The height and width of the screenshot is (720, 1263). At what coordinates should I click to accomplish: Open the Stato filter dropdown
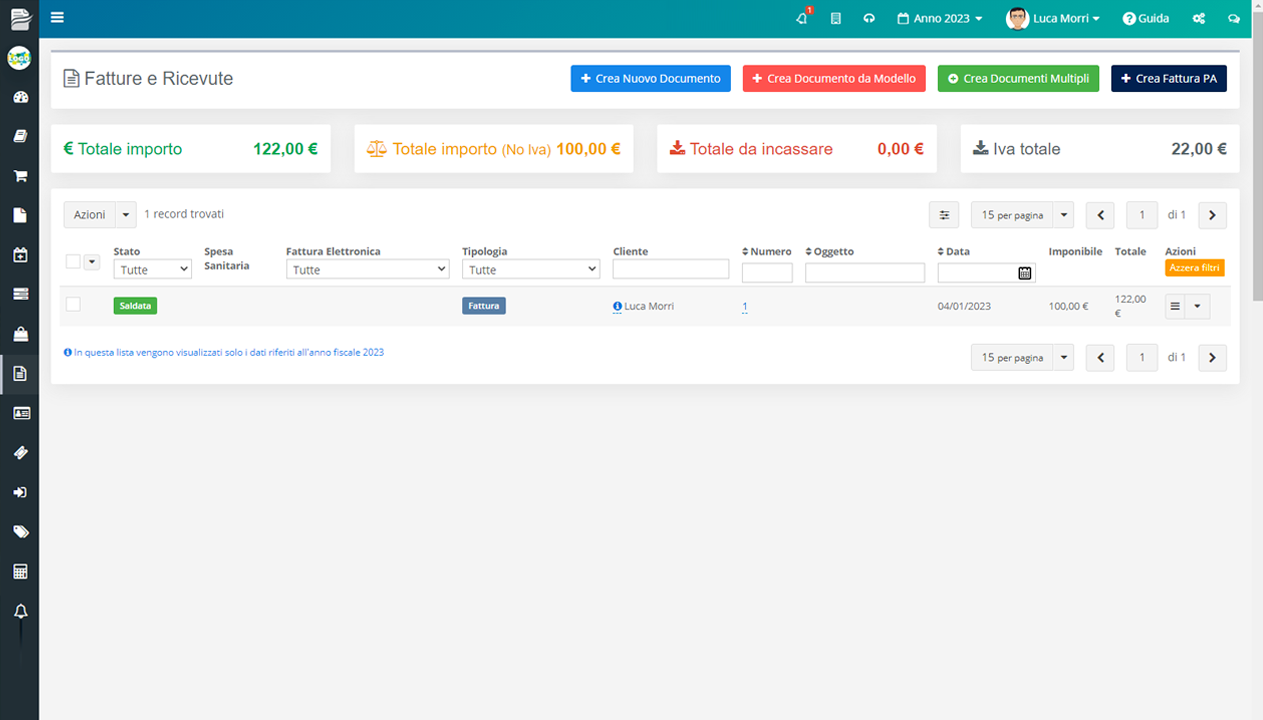(152, 270)
